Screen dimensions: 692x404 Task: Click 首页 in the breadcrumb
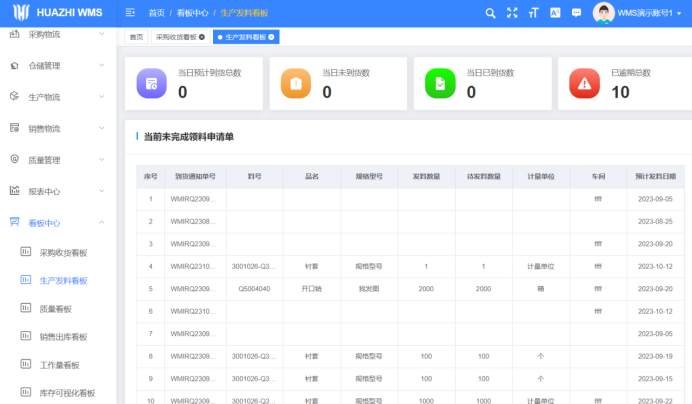click(x=156, y=13)
